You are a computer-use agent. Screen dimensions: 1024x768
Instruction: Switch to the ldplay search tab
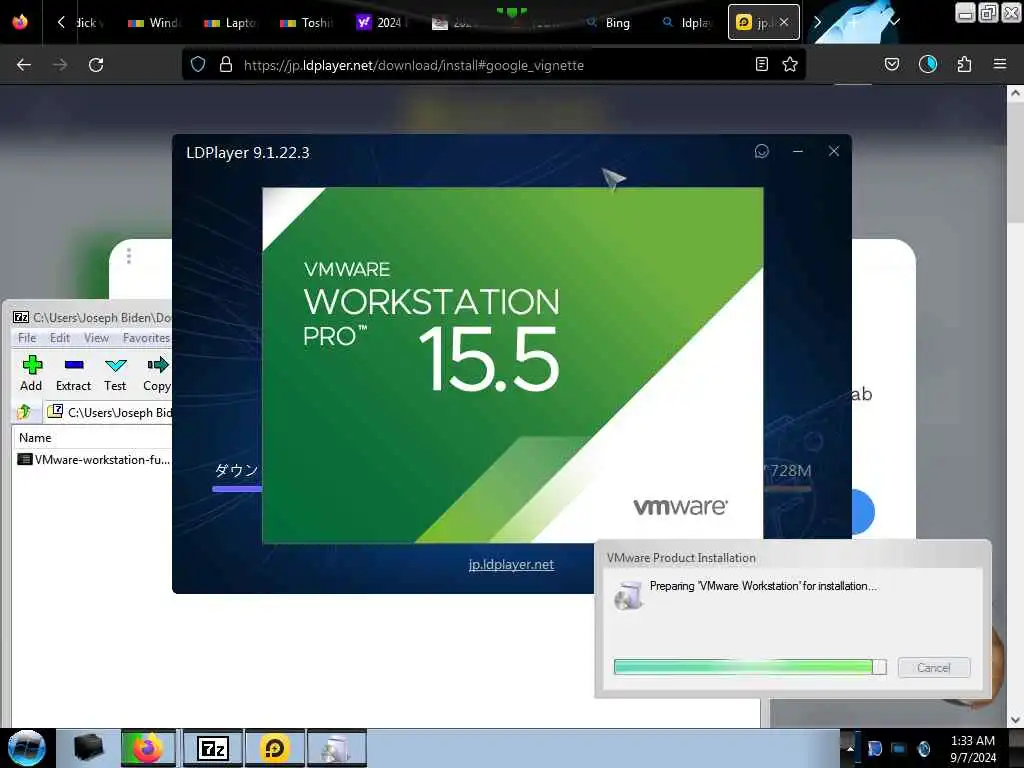tap(686, 23)
